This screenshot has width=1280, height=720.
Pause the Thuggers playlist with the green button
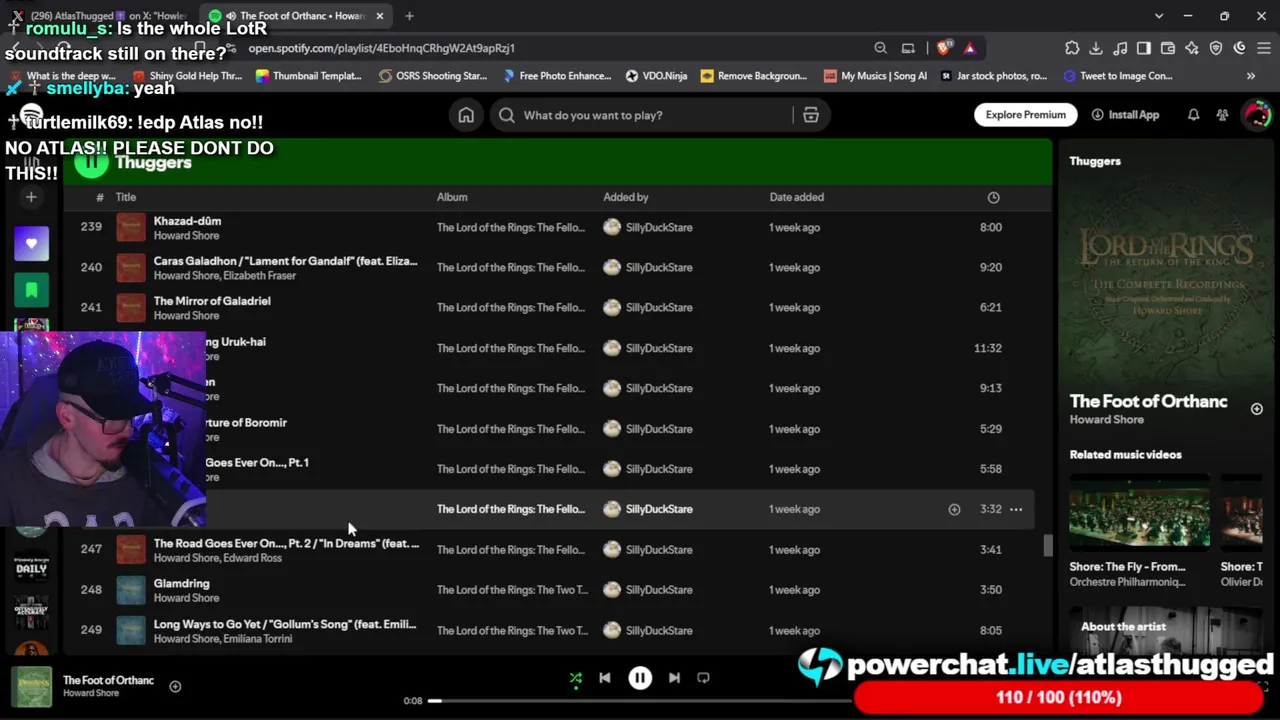pyautogui.click(x=91, y=160)
